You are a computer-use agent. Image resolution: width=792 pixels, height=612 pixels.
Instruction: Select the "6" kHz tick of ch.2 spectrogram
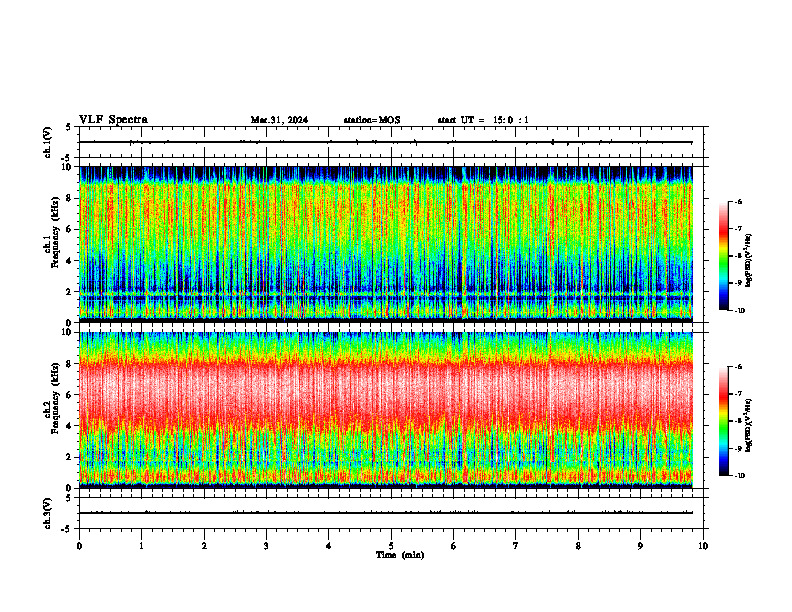(x=70, y=395)
